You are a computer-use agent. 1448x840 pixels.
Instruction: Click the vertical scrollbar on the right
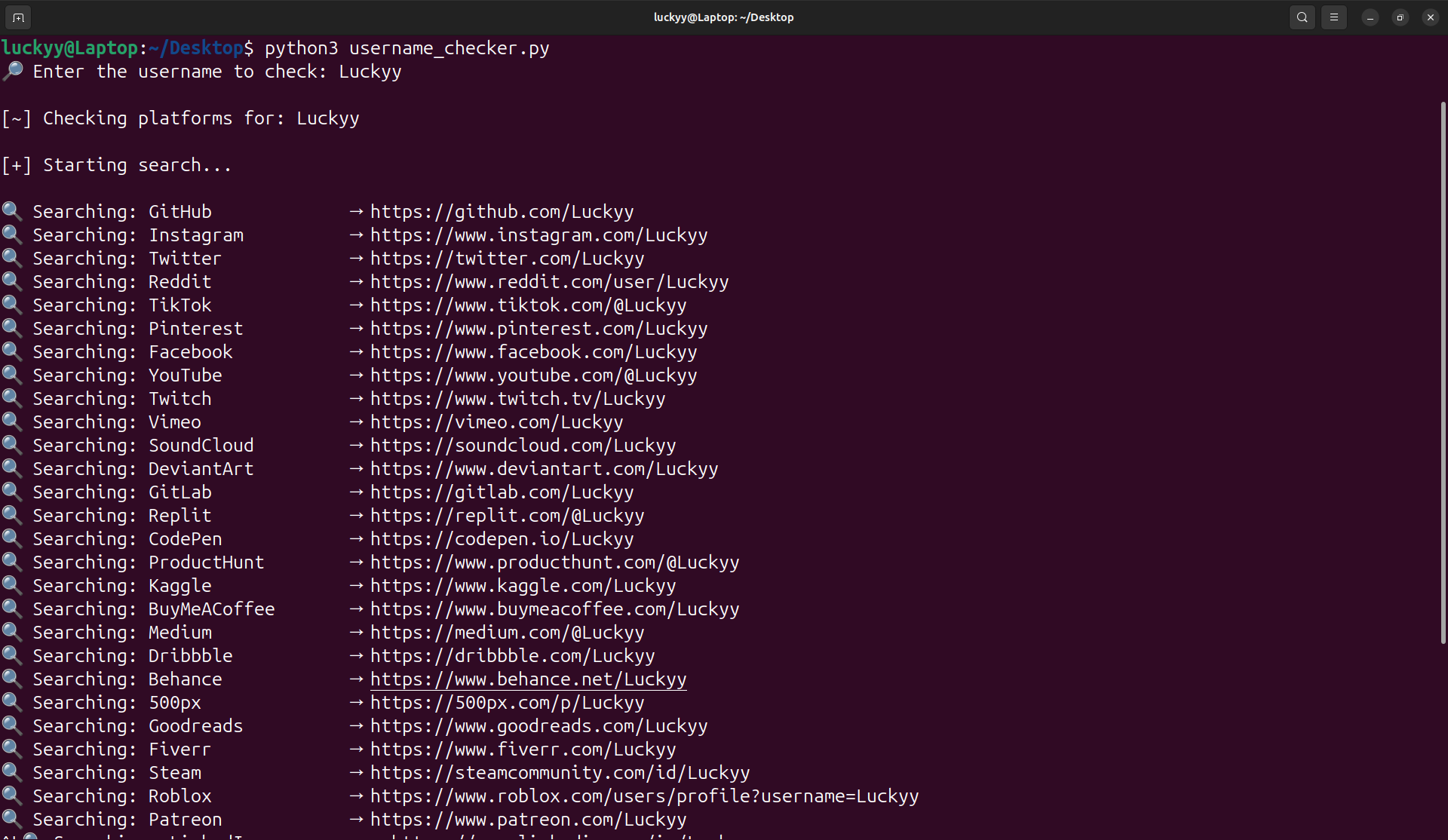coord(1443,372)
